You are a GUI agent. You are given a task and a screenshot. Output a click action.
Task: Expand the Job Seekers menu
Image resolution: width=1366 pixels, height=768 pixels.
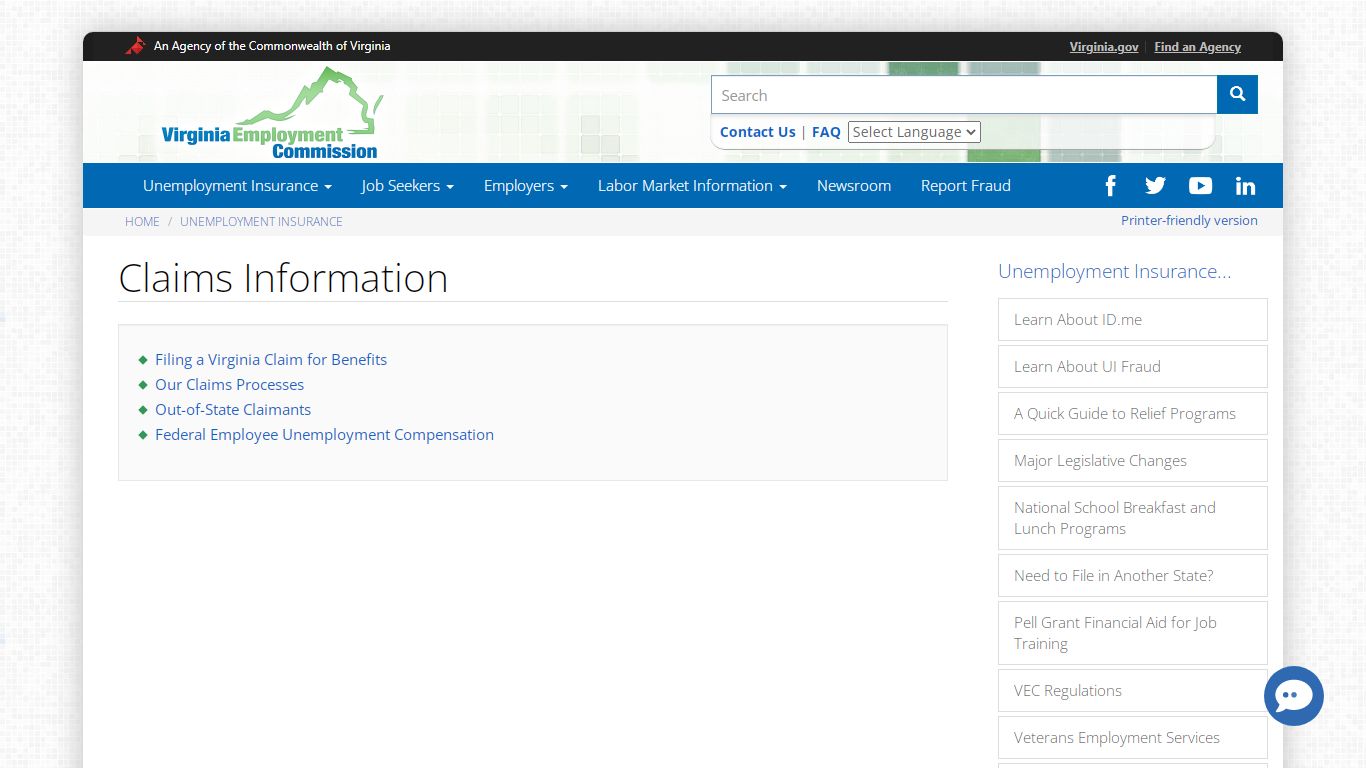point(407,186)
